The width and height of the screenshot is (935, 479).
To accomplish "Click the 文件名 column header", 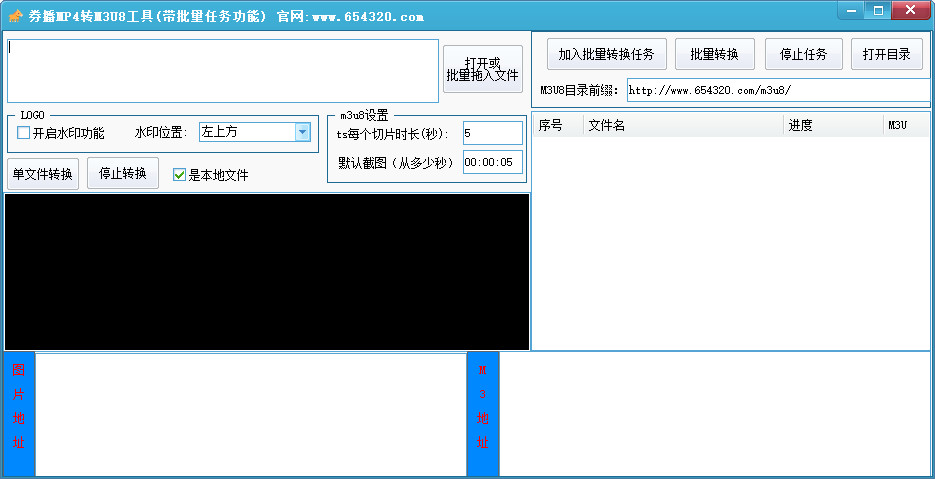I will (683, 125).
